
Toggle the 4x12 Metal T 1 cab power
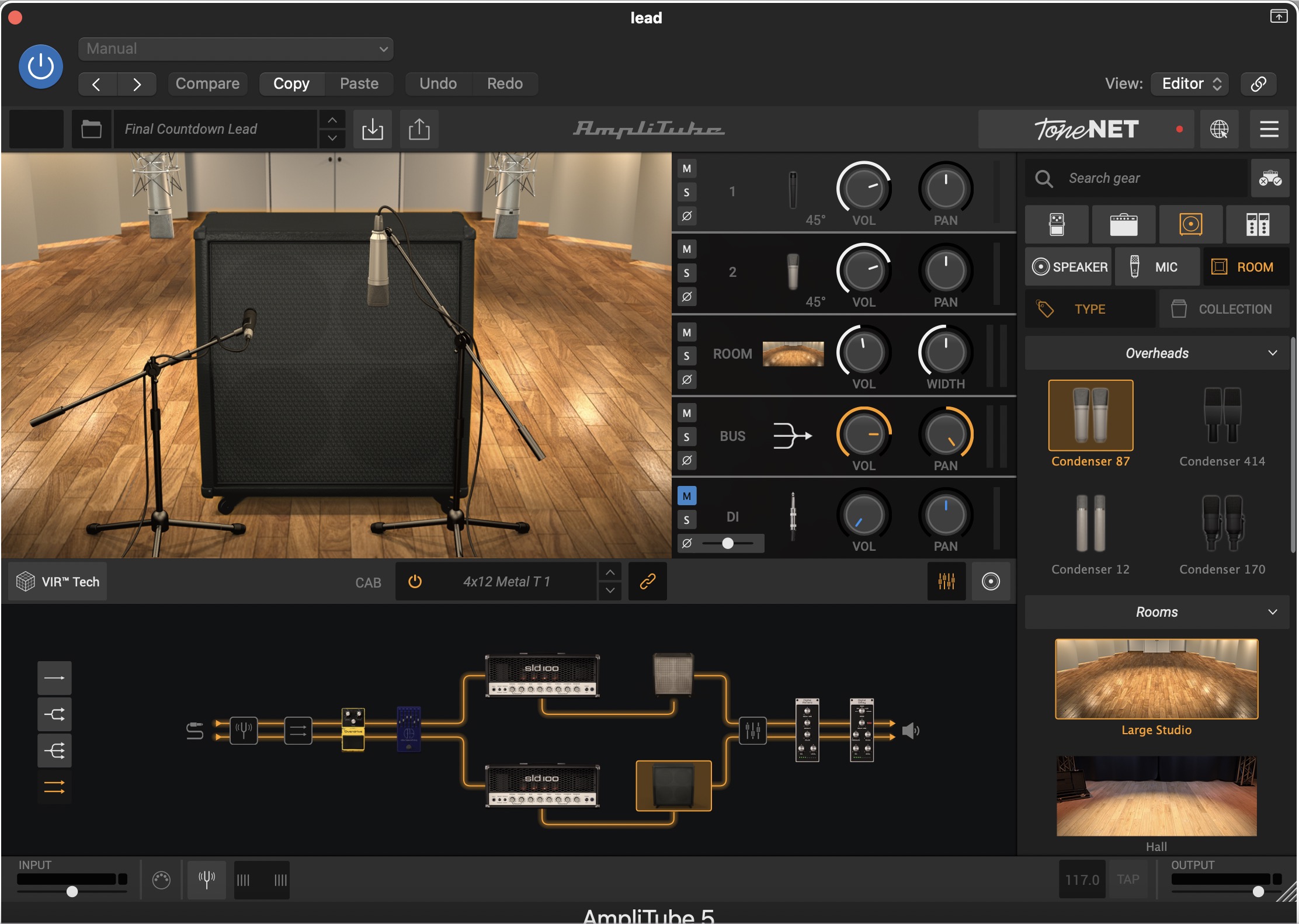point(415,581)
